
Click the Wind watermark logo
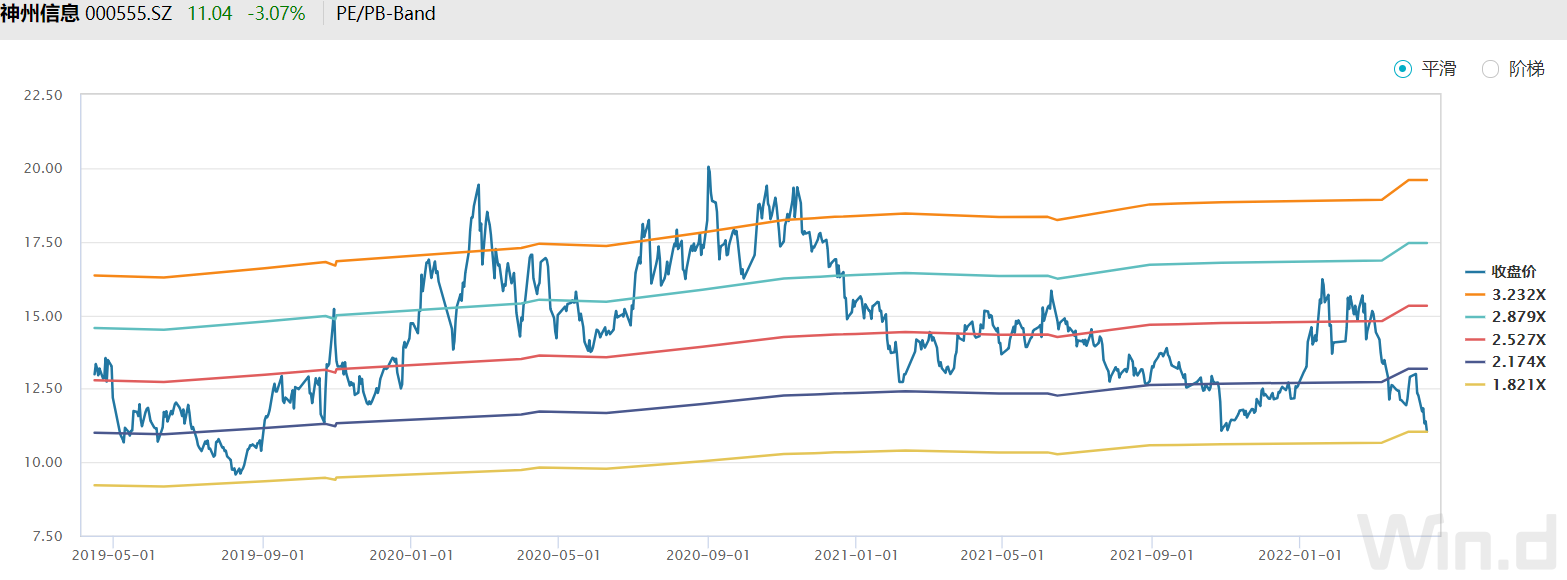1460,543
